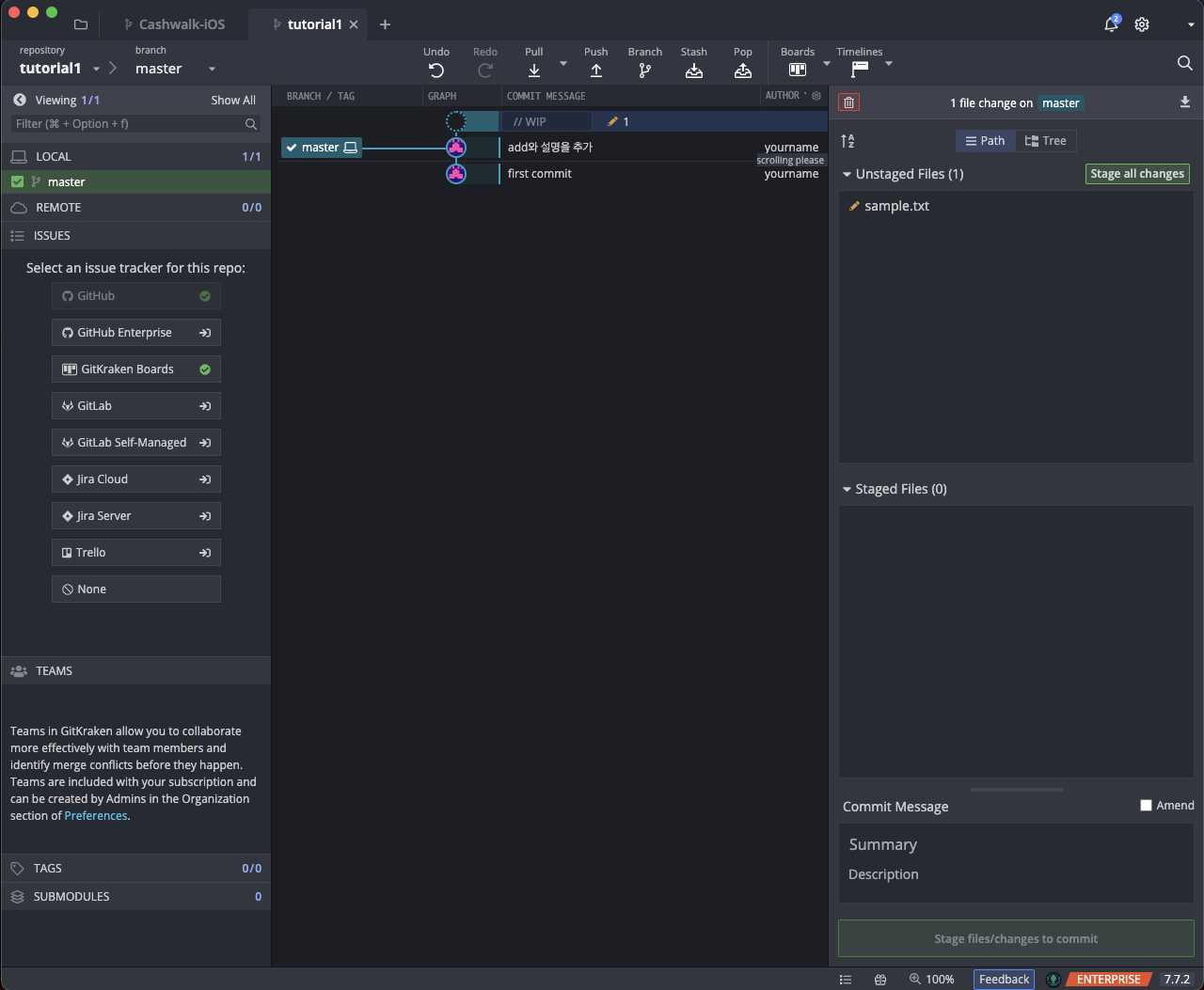Click the Undo icon in toolbar
The height and width of the screenshot is (990, 1204).
(x=436, y=71)
